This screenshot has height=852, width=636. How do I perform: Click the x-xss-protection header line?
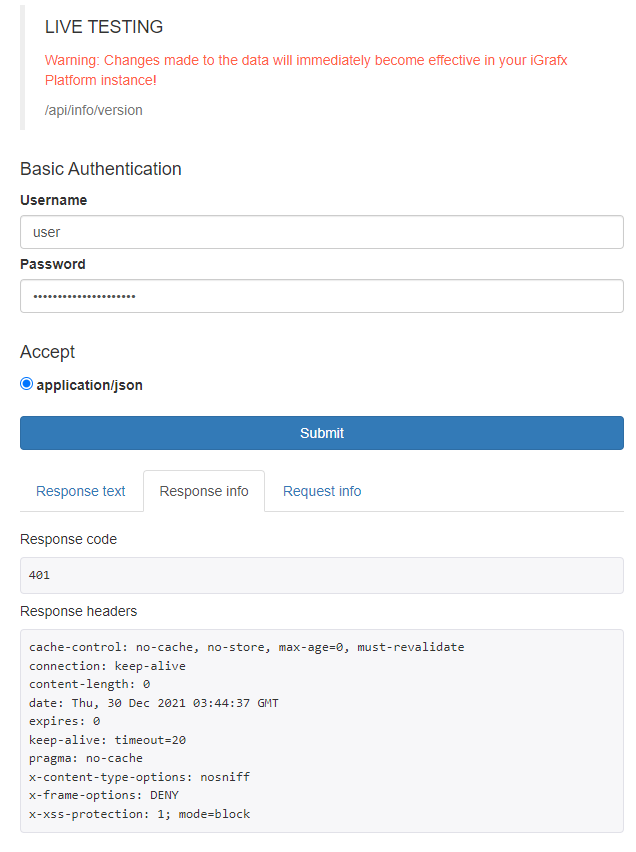click(140, 814)
